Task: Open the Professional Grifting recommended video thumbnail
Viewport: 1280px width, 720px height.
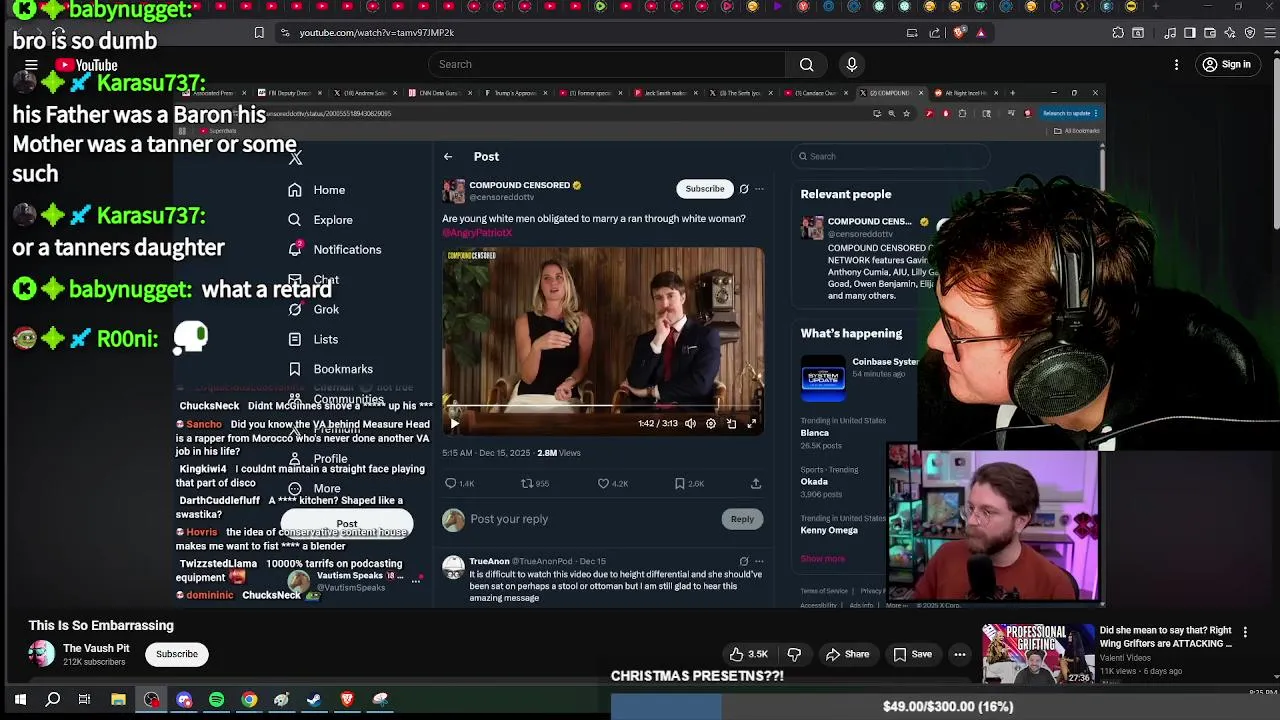Action: 1038,653
